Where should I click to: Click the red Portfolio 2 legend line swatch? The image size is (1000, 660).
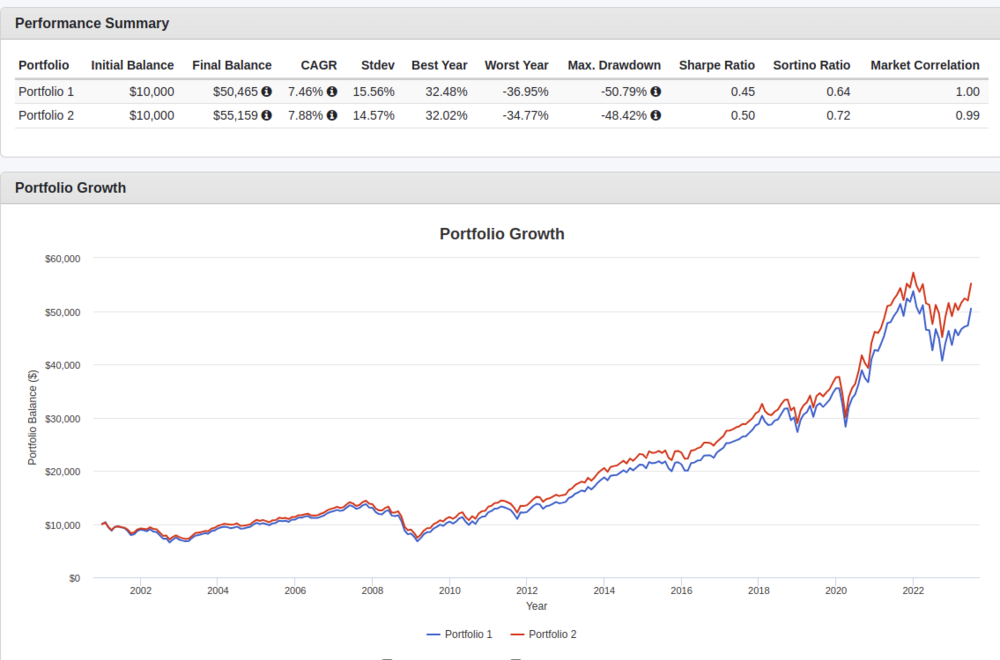click(517, 634)
